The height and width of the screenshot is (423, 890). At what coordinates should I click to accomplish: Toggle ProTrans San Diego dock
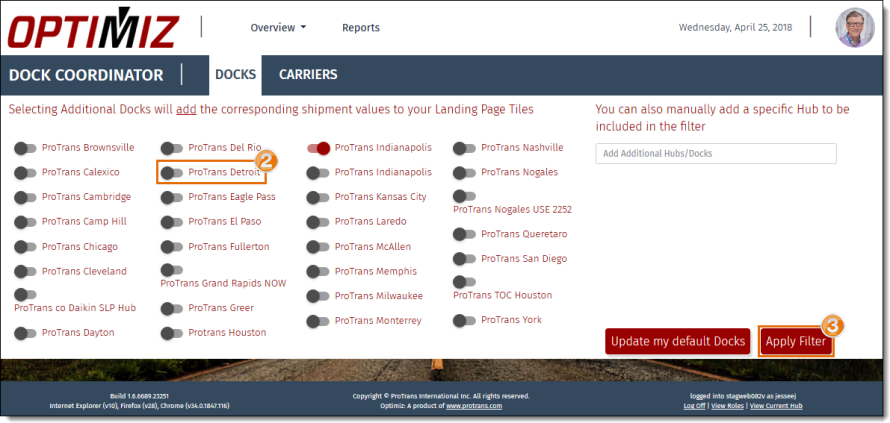click(x=464, y=259)
